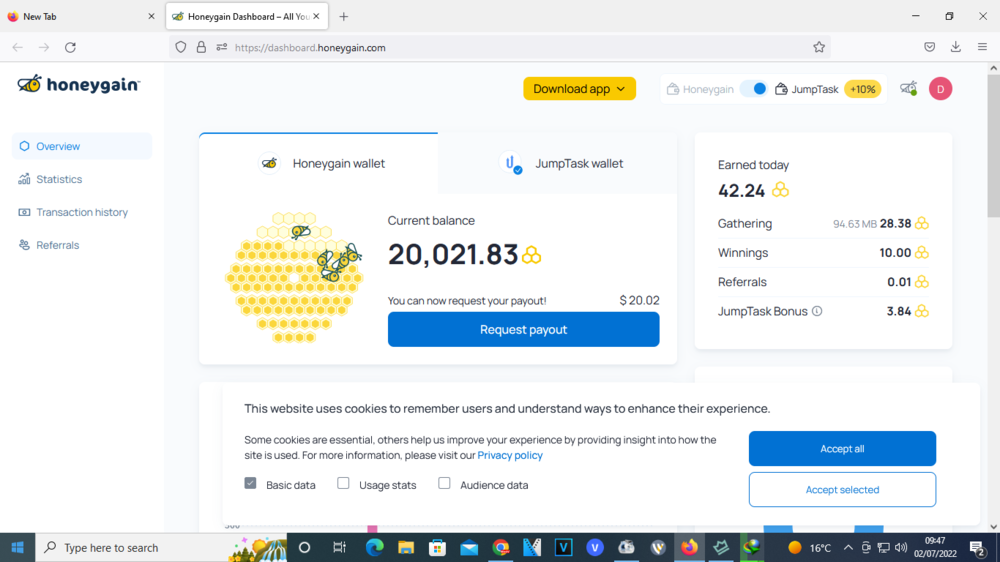
Task: Open Microsoft Edge from the taskbar
Action: pos(374,547)
